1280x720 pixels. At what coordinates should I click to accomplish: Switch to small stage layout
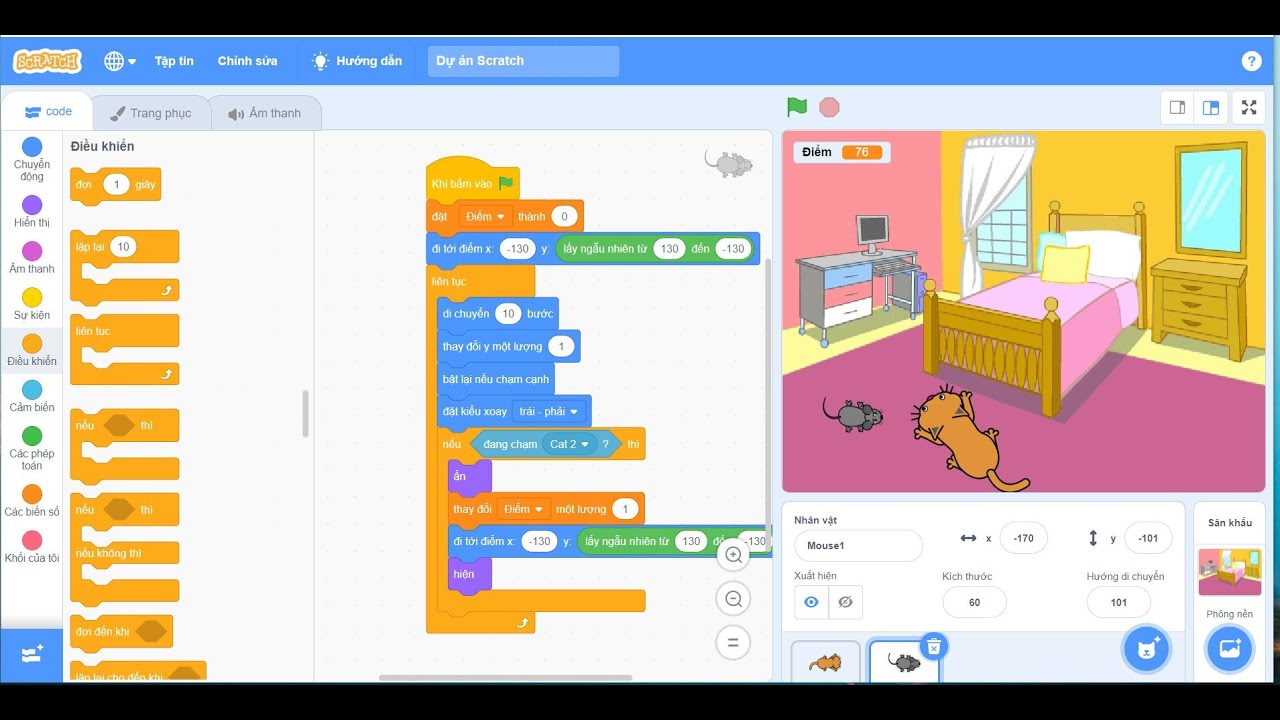pos(1177,108)
